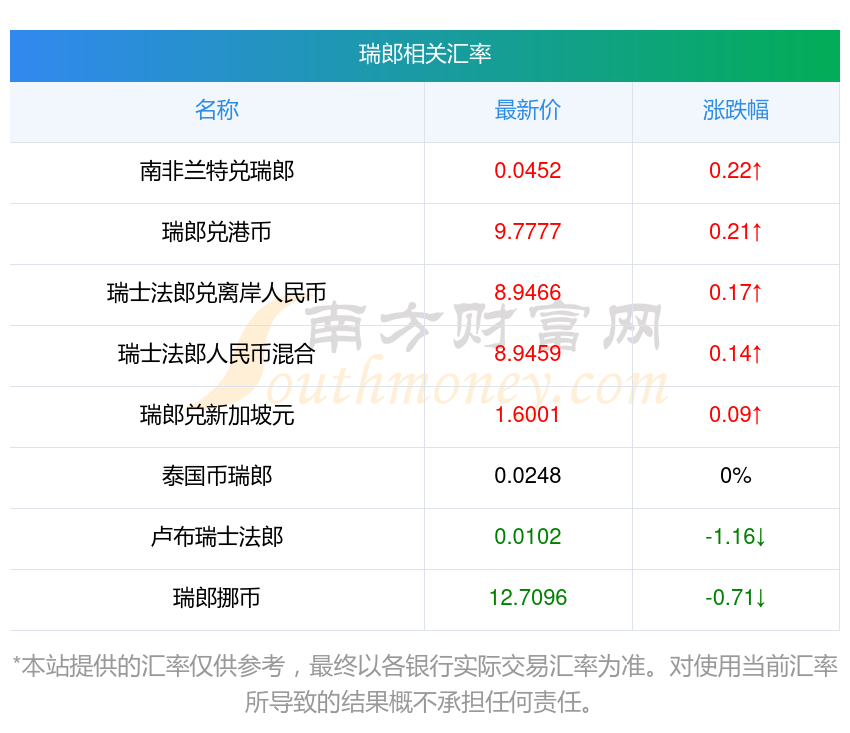
Task: Select change value 0%
Action: click(736, 476)
